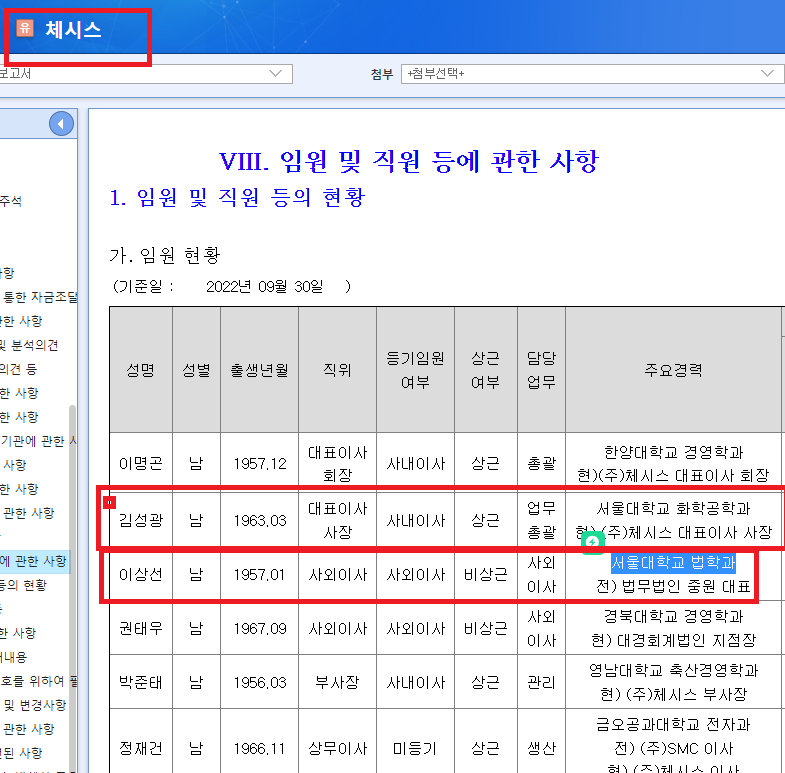Open sidebar item '및 분석의견'
785x773 pixels.
29,345
